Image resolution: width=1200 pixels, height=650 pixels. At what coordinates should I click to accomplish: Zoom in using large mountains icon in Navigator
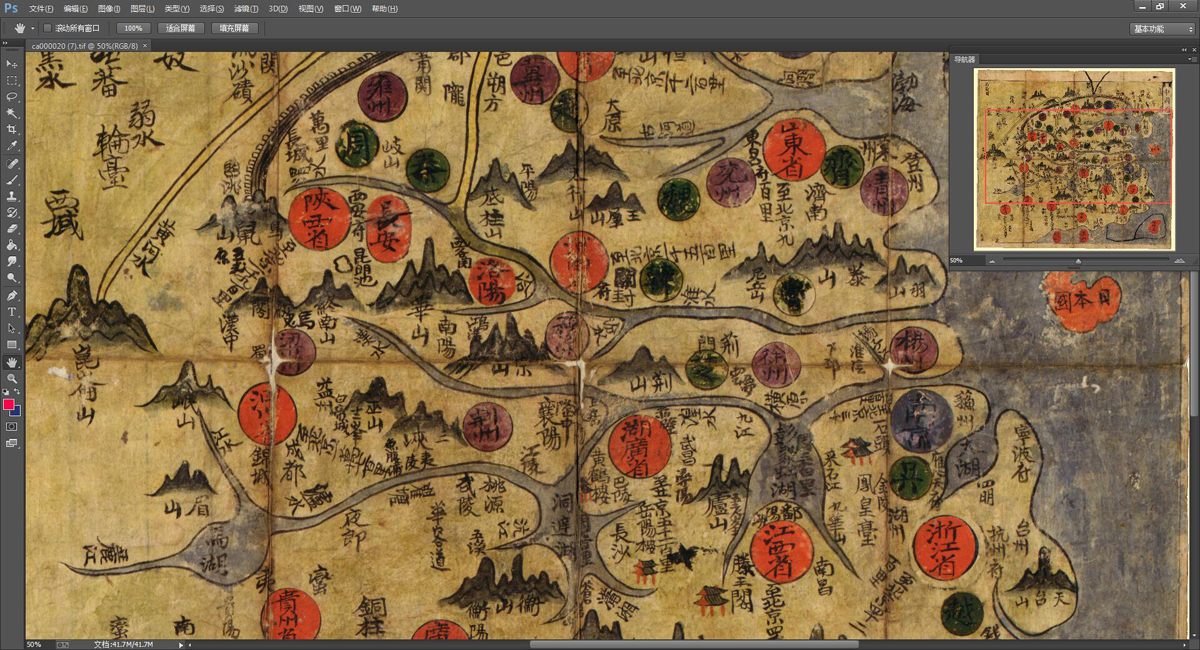click(x=1180, y=261)
